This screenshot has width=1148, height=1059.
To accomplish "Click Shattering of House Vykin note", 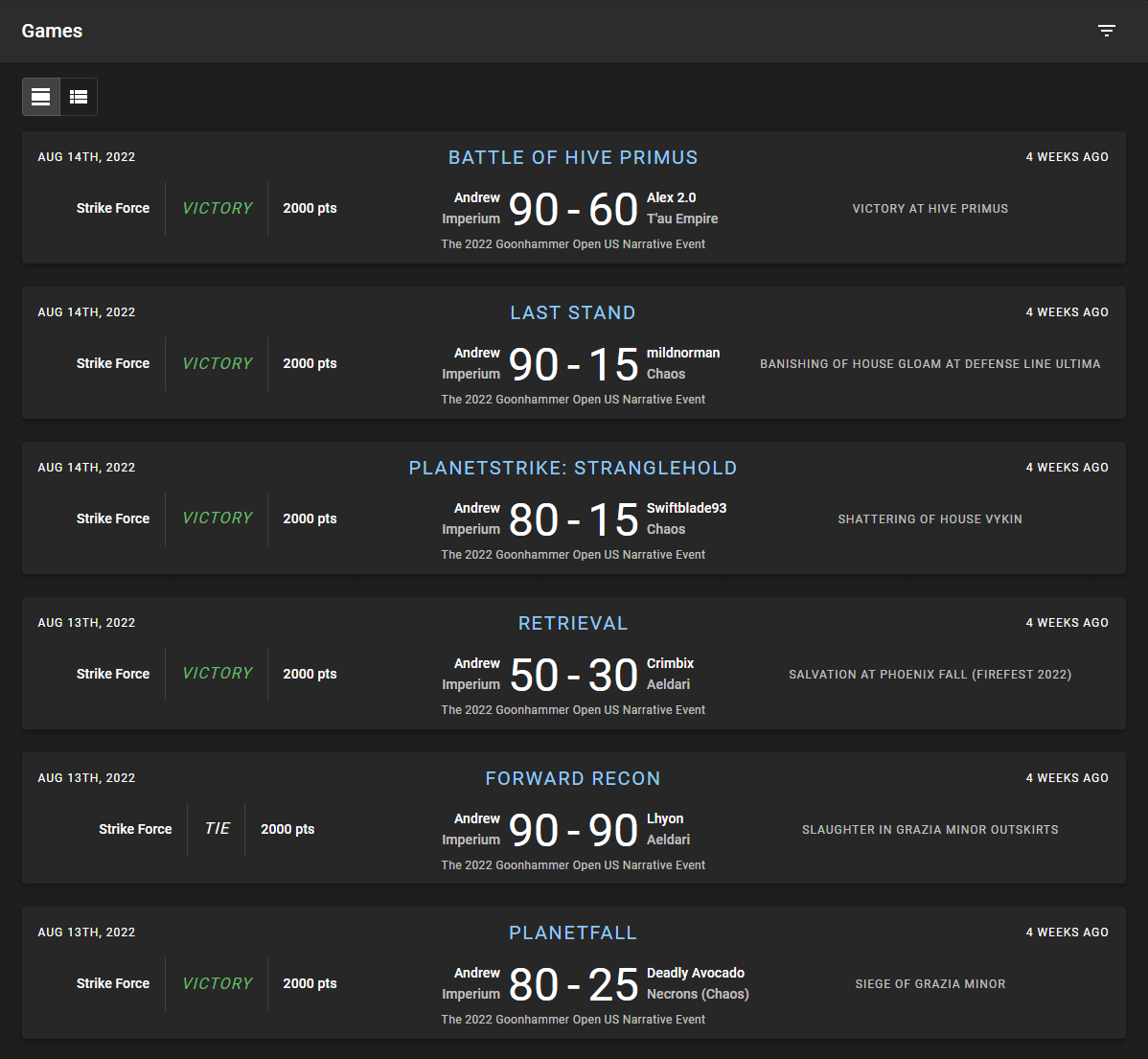I will point(930,519).
